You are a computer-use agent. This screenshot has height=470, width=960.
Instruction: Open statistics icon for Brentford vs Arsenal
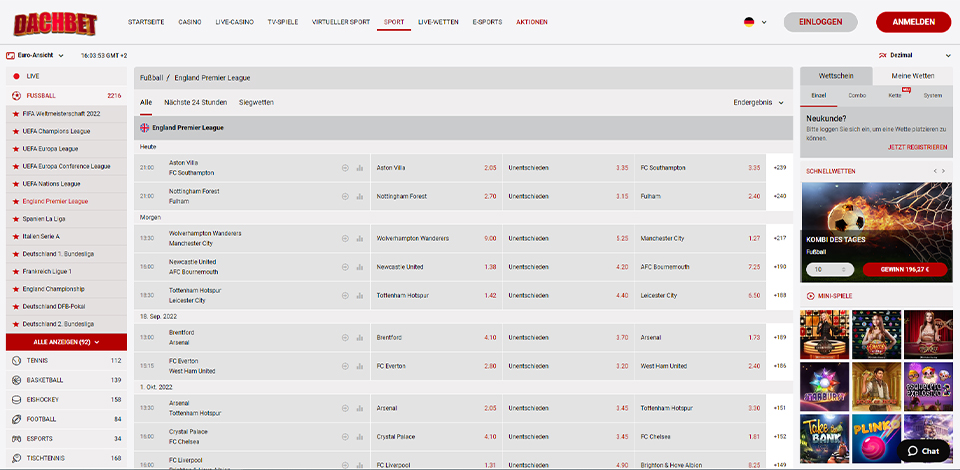tap(359, 338)
